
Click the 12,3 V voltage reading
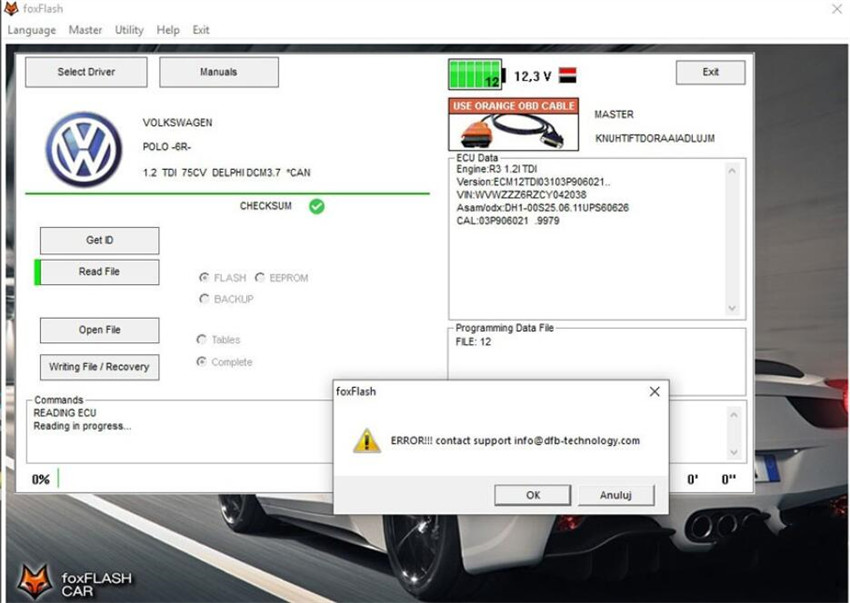(532, 76)
